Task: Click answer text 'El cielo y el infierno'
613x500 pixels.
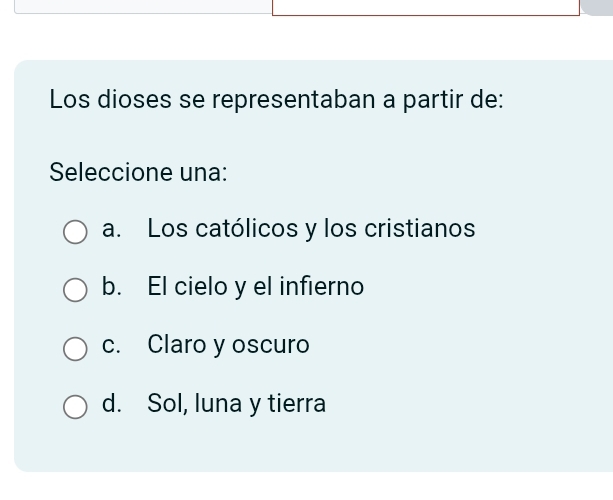Action: 255,287
